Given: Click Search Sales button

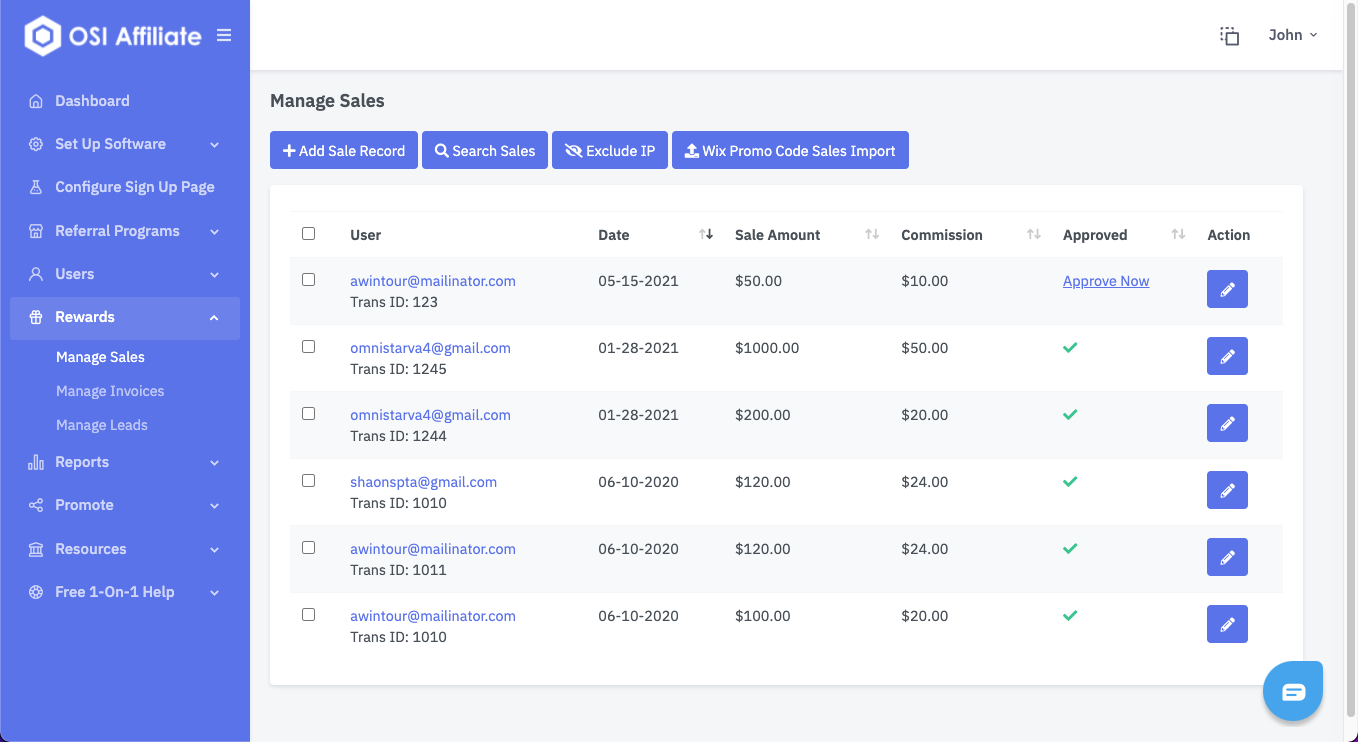Looking at the screenshot, I should point(485,150).
